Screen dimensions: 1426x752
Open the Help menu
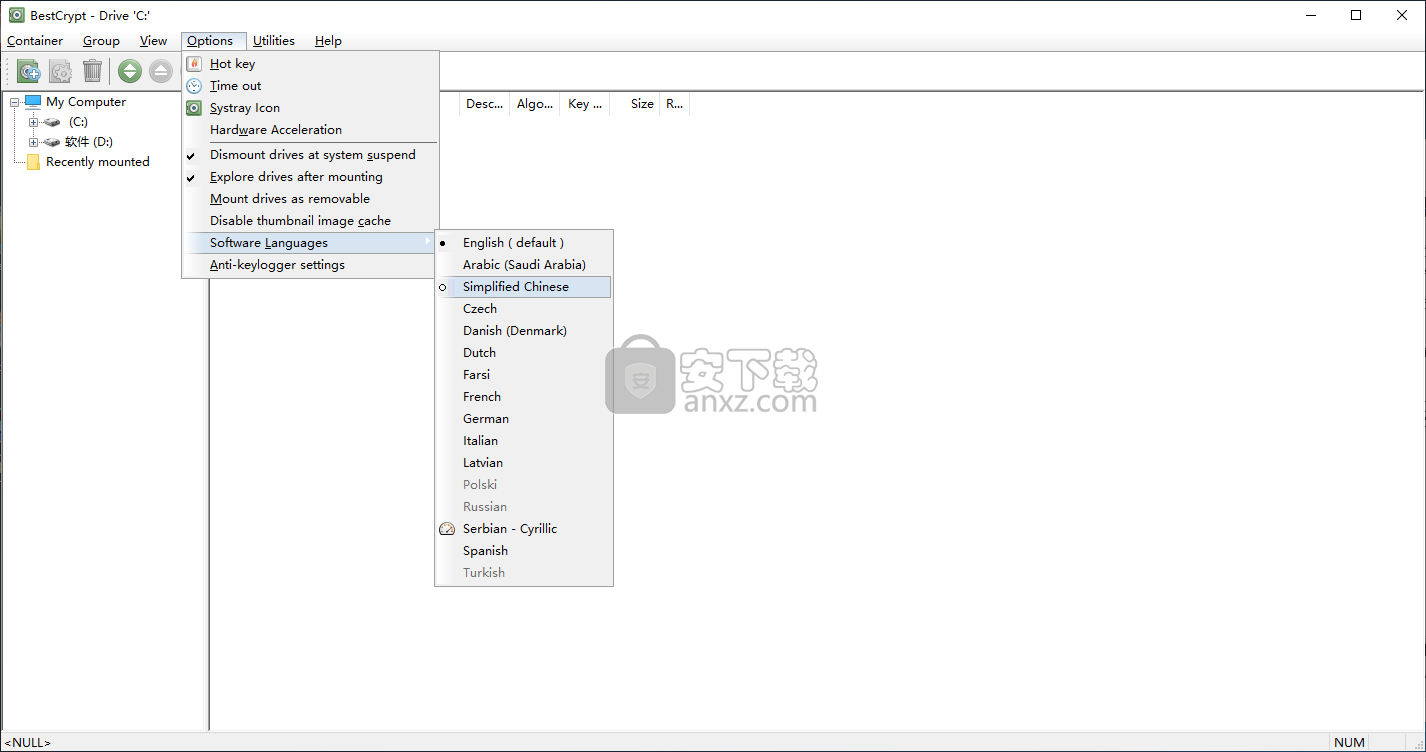point(328,41)
